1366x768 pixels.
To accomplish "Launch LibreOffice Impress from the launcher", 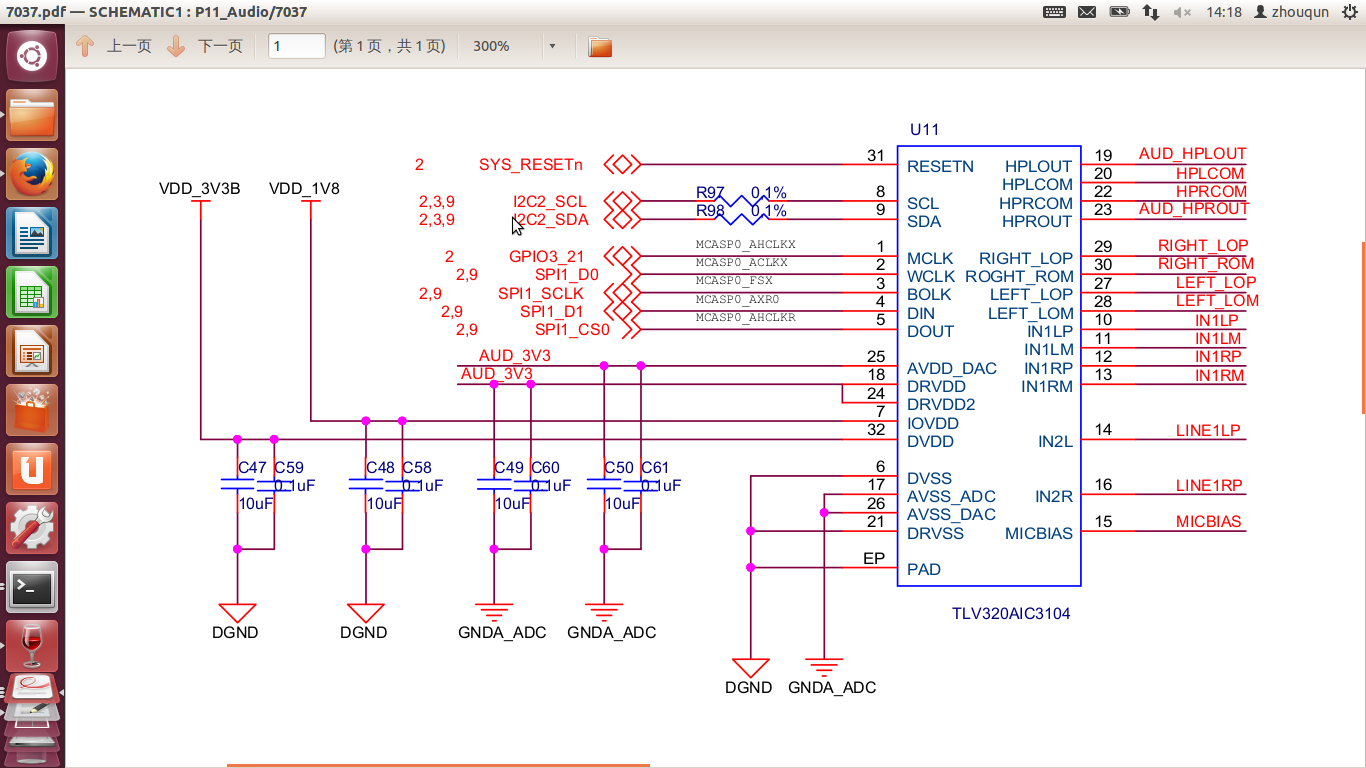I will [x=32, y=352].
